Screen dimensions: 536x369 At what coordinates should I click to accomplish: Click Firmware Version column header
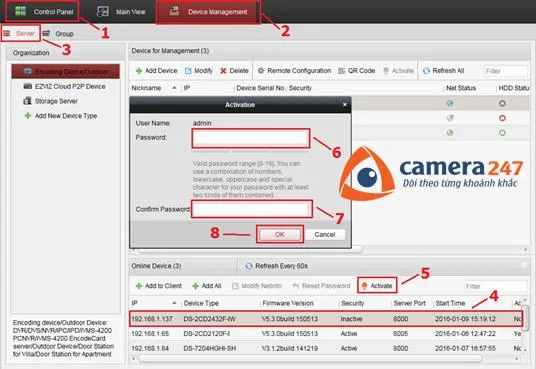288,303
